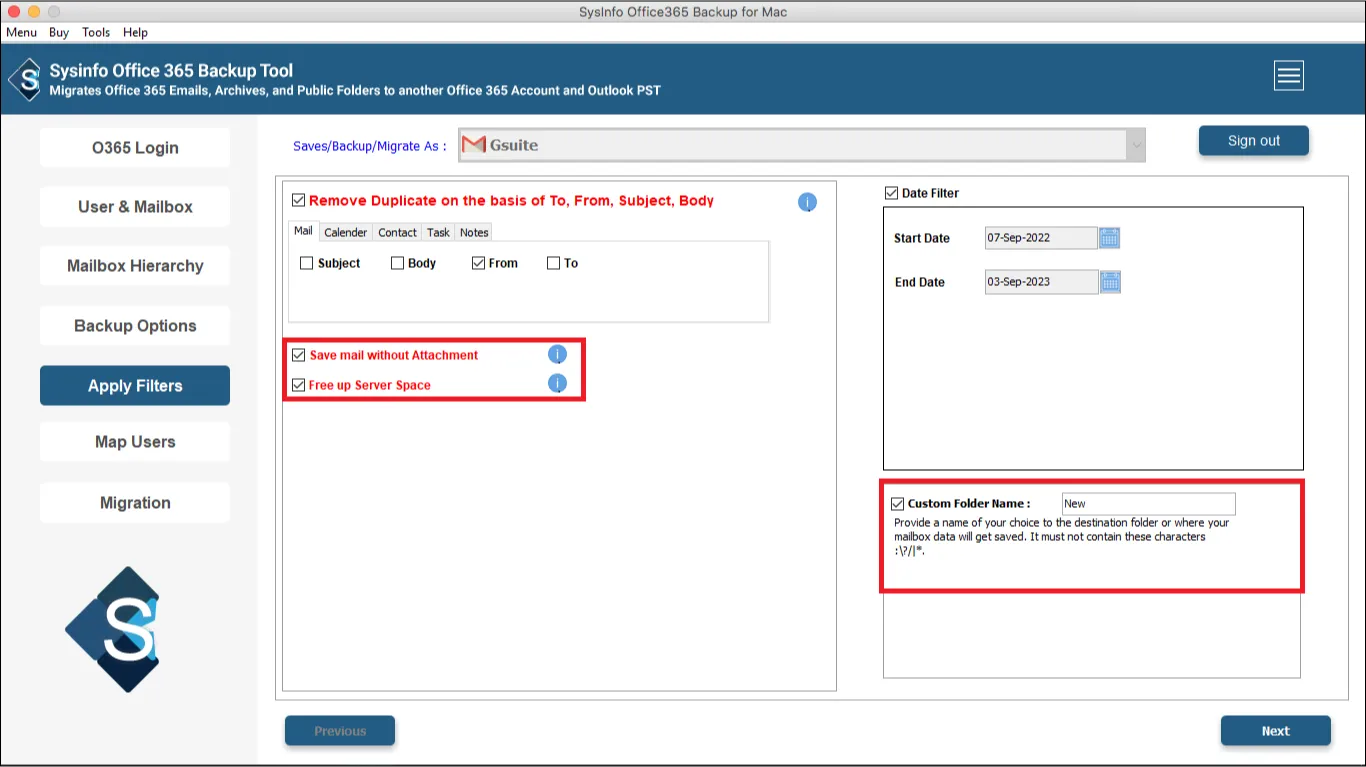Toggle Save mail without Attachment checkbox

298,355
